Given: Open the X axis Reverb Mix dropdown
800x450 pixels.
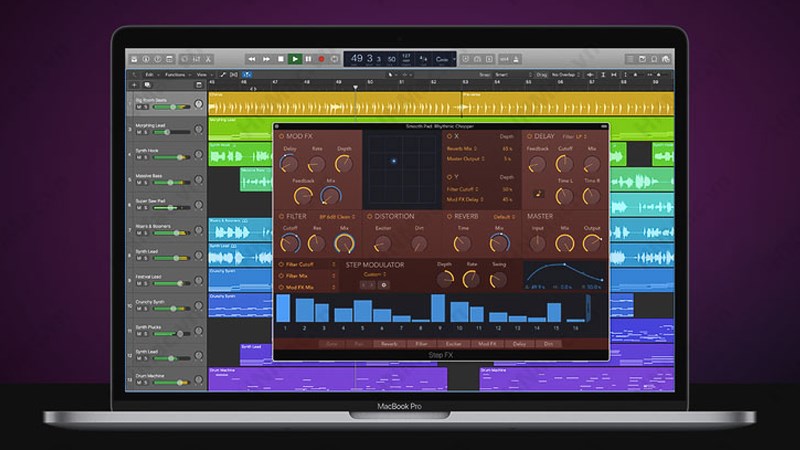Looking at the screenshot, I should coord(462,148).
